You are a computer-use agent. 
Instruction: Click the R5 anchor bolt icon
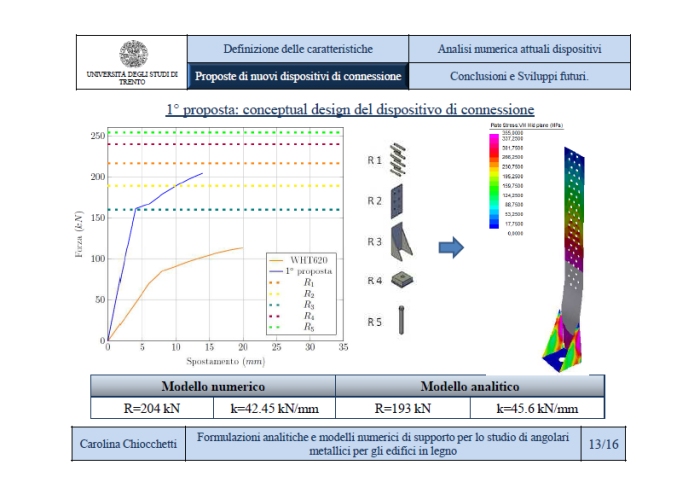pos(400,320)
